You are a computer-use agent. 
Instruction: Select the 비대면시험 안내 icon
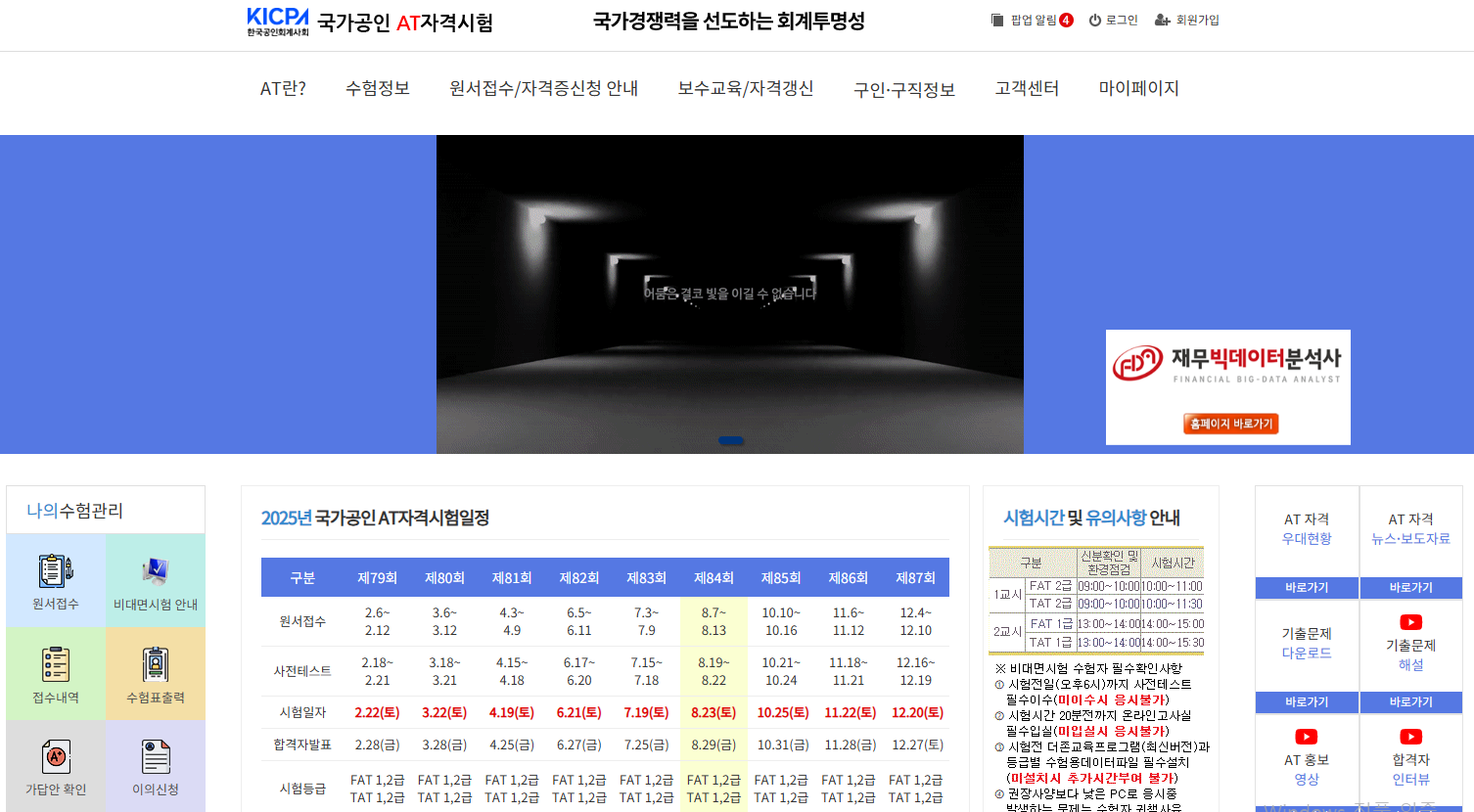pos(155,579)
